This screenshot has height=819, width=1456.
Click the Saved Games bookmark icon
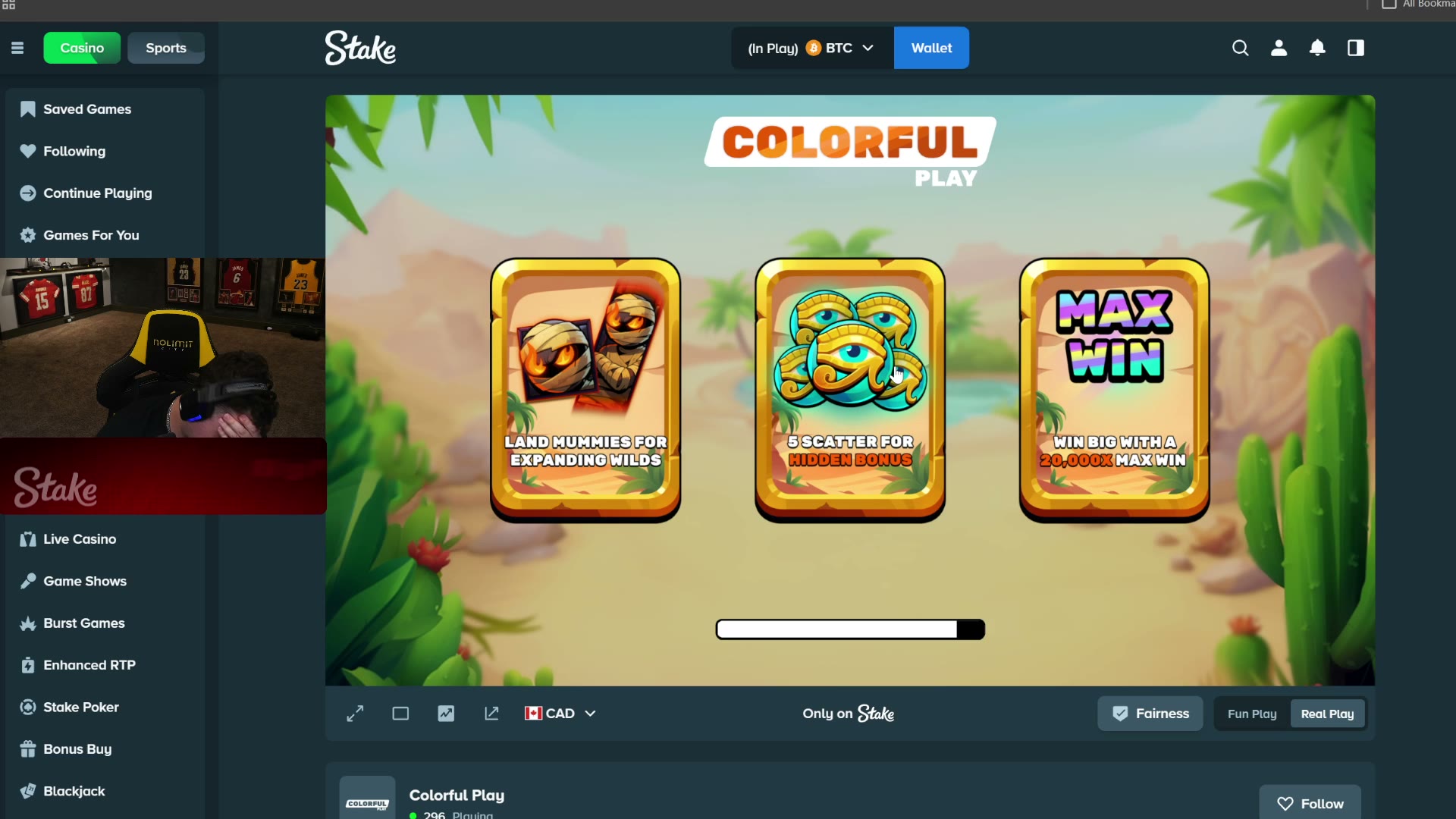click(28, 109)
